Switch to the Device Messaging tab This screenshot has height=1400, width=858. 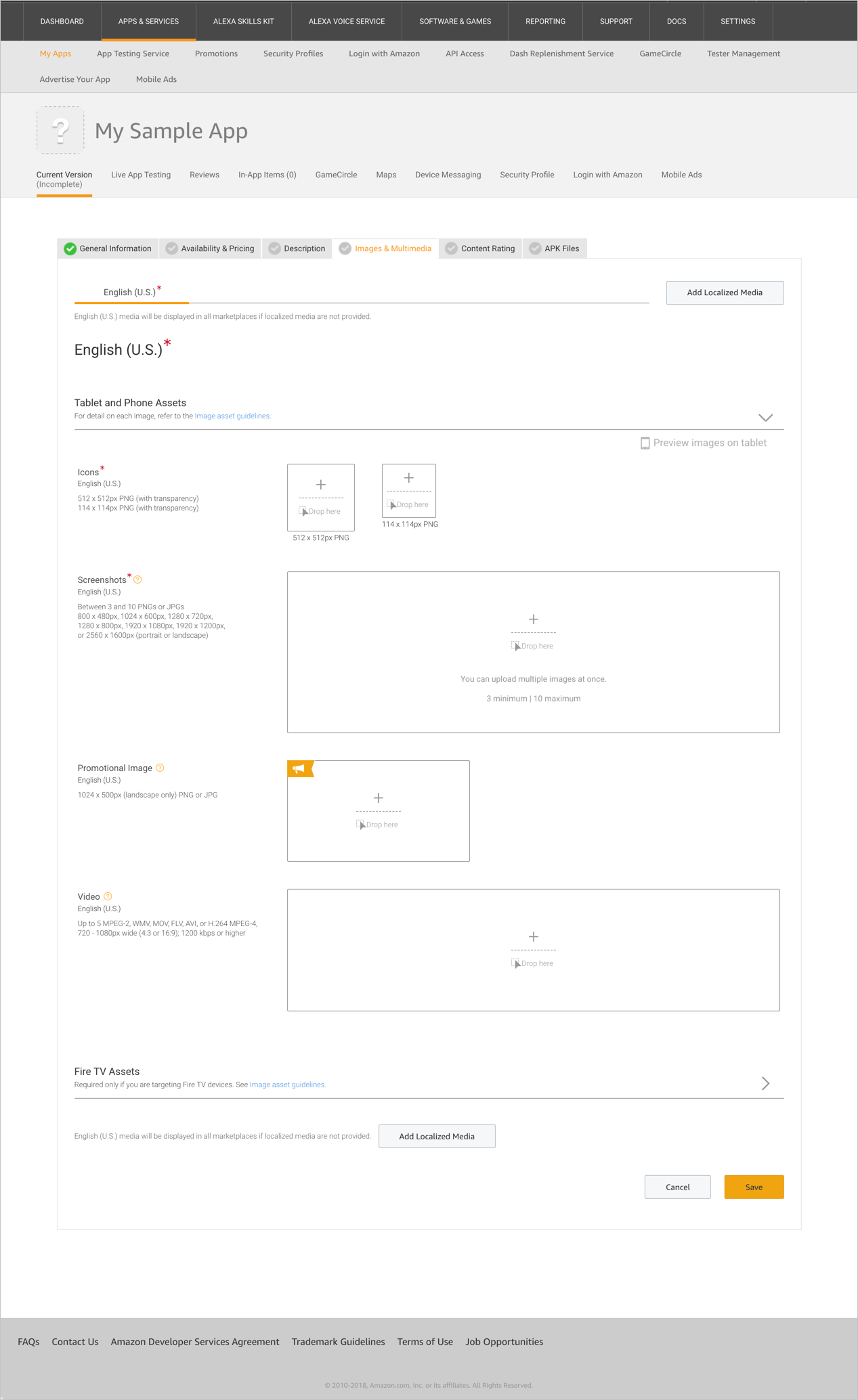pyautogui.click(x=448, y=175)
